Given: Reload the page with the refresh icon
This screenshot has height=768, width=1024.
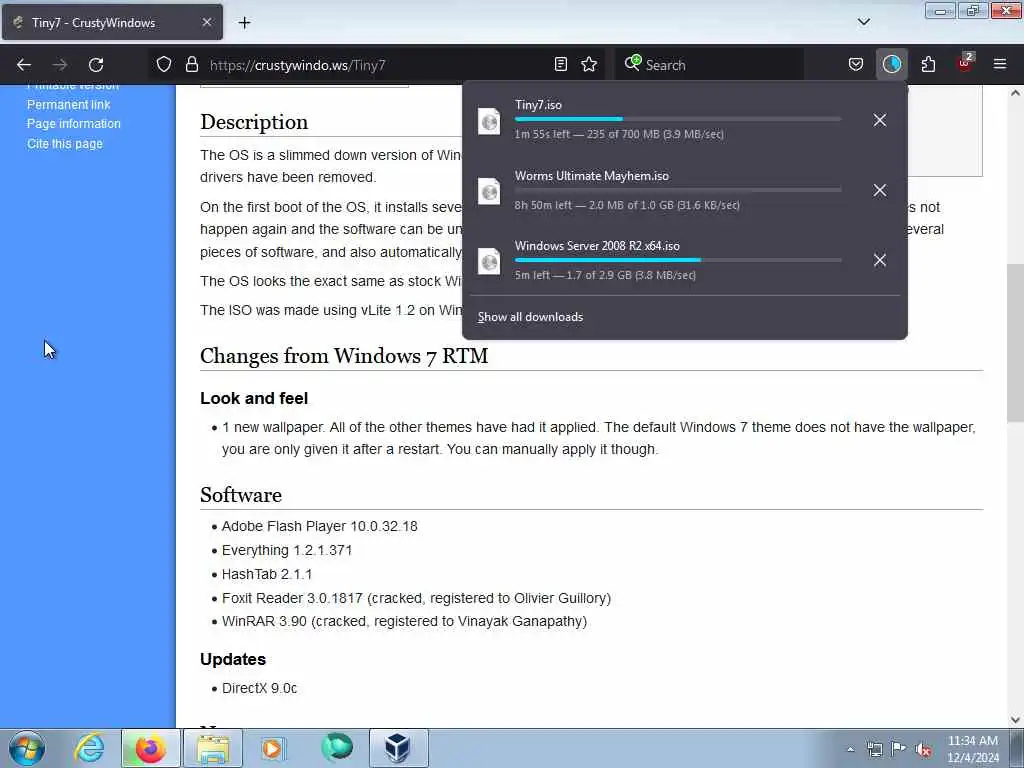Looking at the screenshot, I should [96, 65].
